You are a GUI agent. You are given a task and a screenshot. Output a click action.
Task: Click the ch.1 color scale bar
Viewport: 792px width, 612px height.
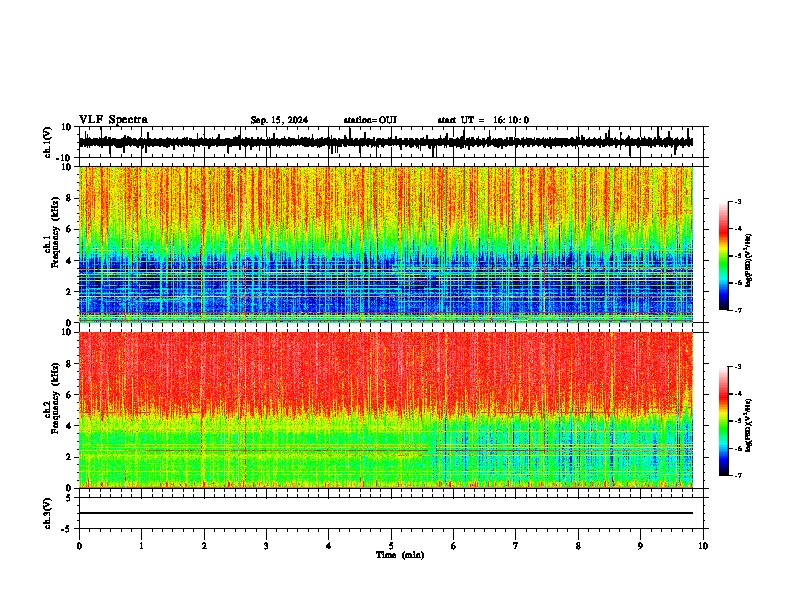[x=723, y=256]
